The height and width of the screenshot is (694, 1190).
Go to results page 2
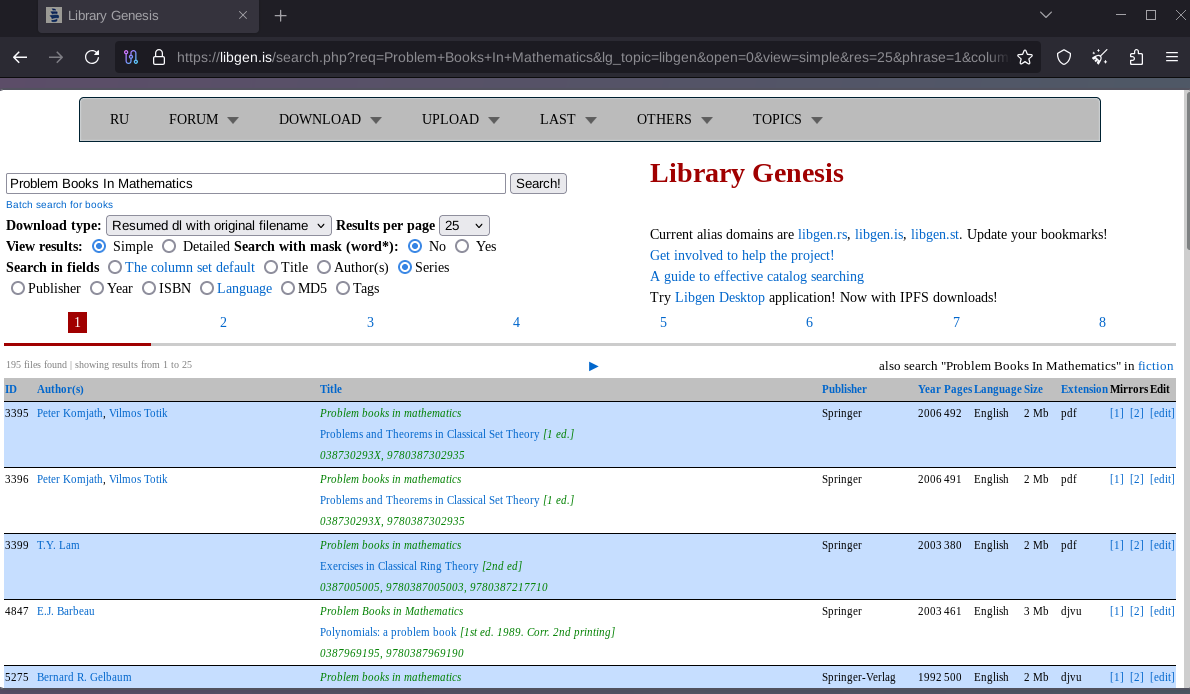(x=223, y=323)
